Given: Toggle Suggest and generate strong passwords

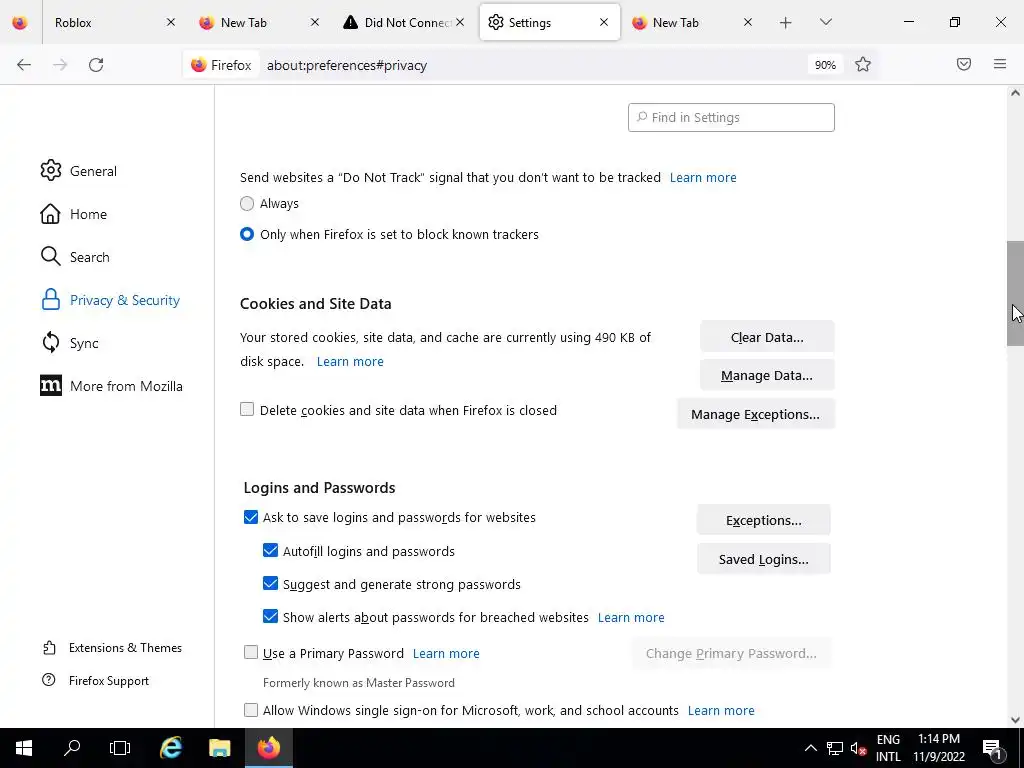Looking at the screenshot, I should coord(270,583).
